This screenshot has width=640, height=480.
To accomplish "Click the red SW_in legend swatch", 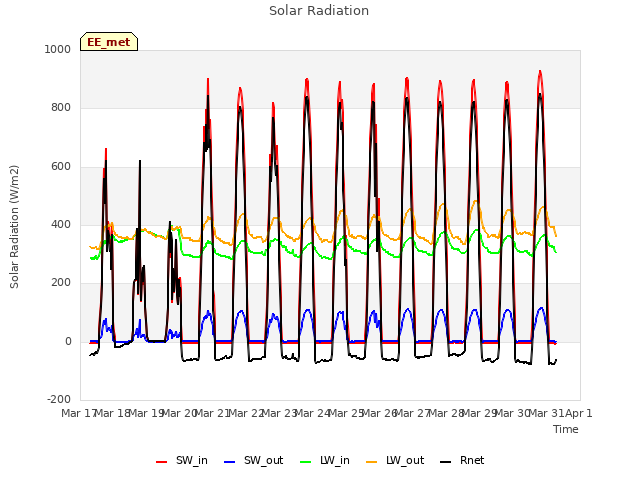I will (162, 462).
